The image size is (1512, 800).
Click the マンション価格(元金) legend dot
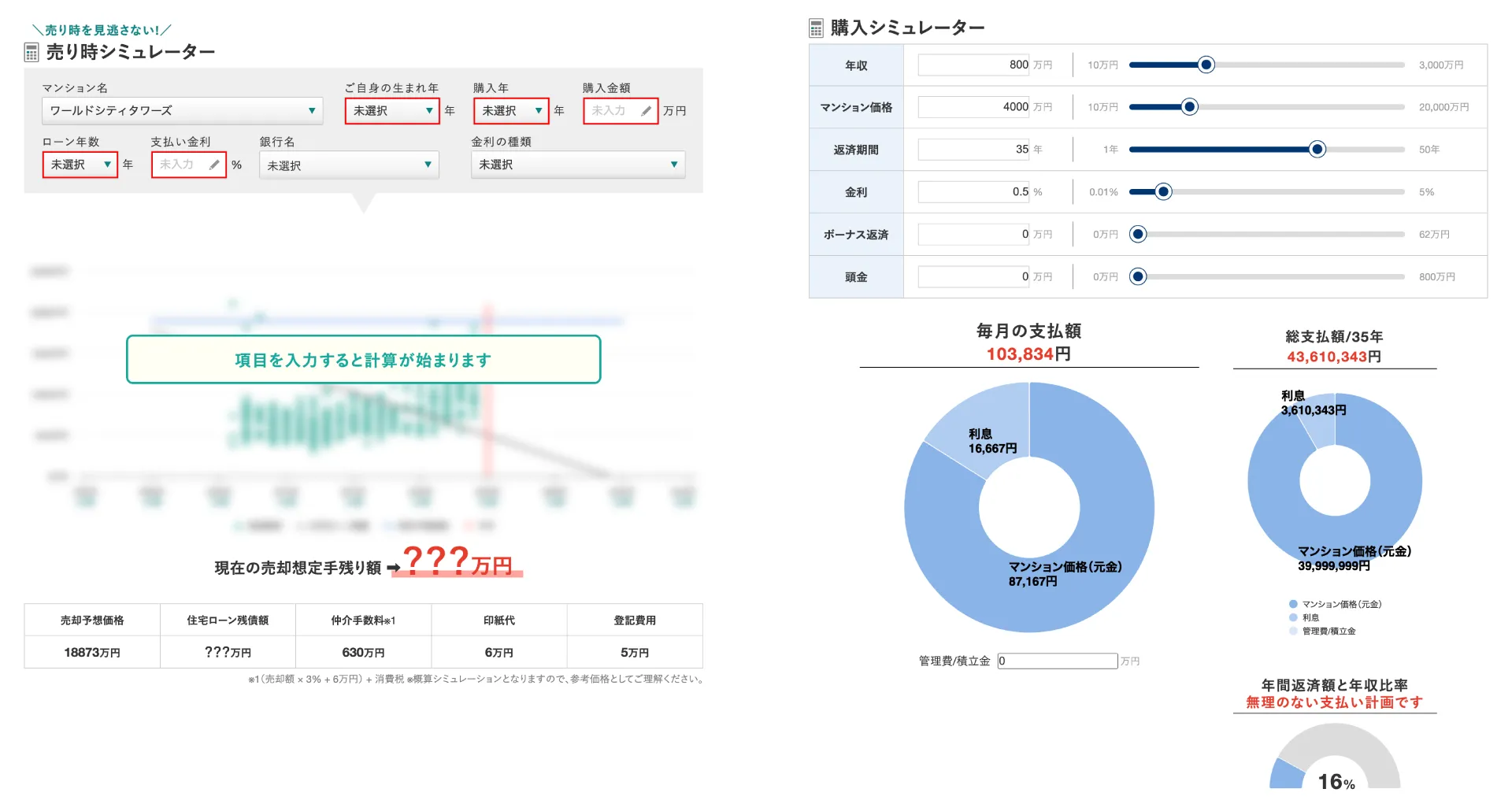pos(1293,604)
